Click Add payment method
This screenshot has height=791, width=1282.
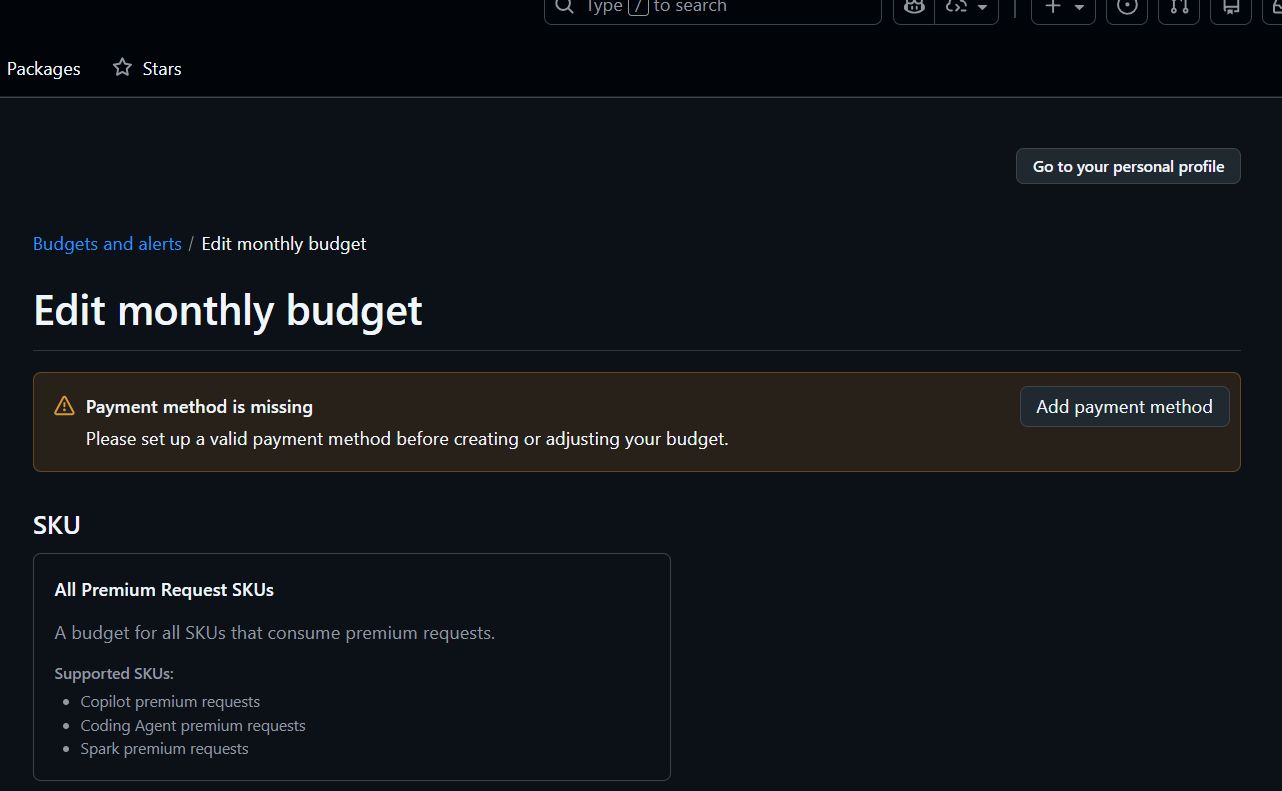pyautogui.click(x=1124, y=406)
